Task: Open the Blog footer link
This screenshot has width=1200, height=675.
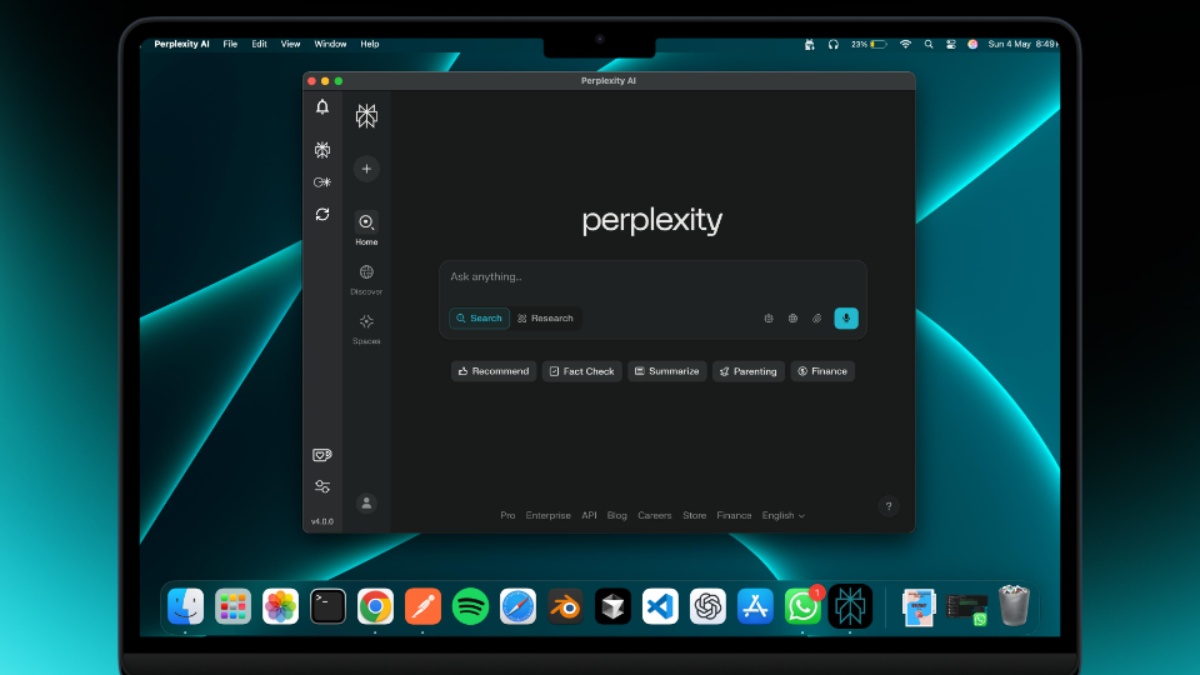Action: (617, 515)
